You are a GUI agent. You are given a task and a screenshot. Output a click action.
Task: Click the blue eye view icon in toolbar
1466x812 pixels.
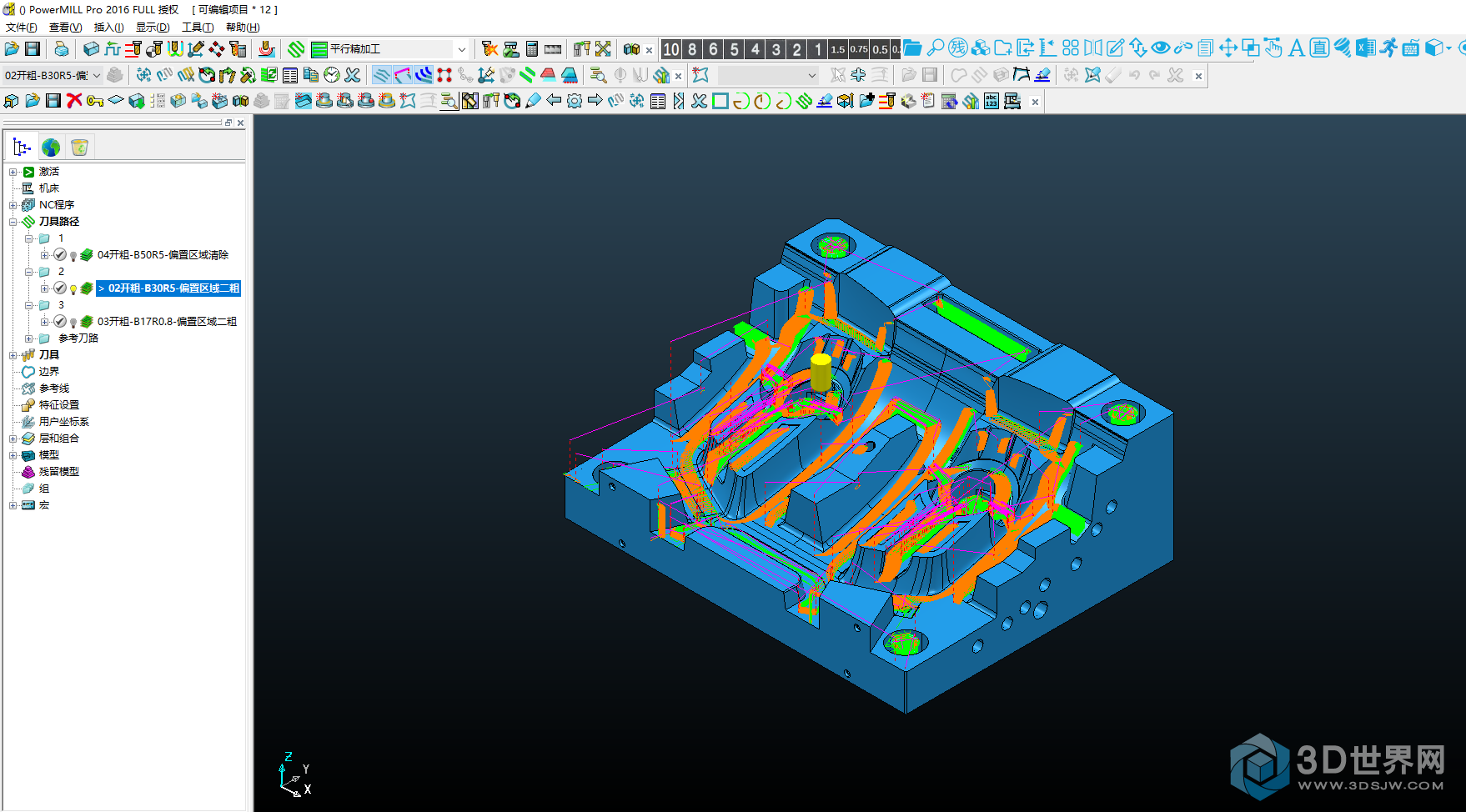coord(1161,48)
